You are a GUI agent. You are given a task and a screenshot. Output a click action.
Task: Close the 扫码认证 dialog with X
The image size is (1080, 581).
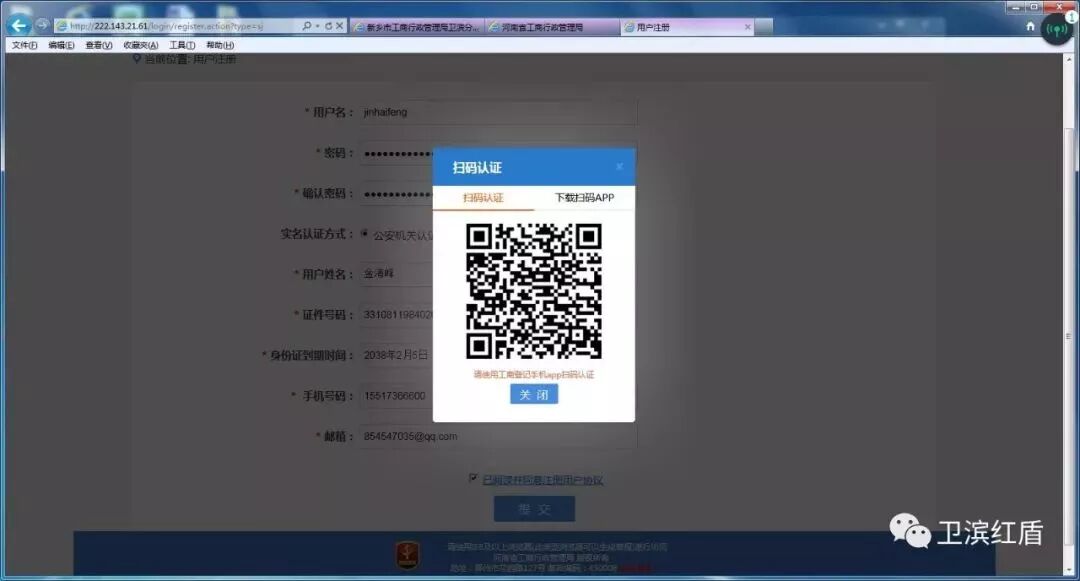619,167
